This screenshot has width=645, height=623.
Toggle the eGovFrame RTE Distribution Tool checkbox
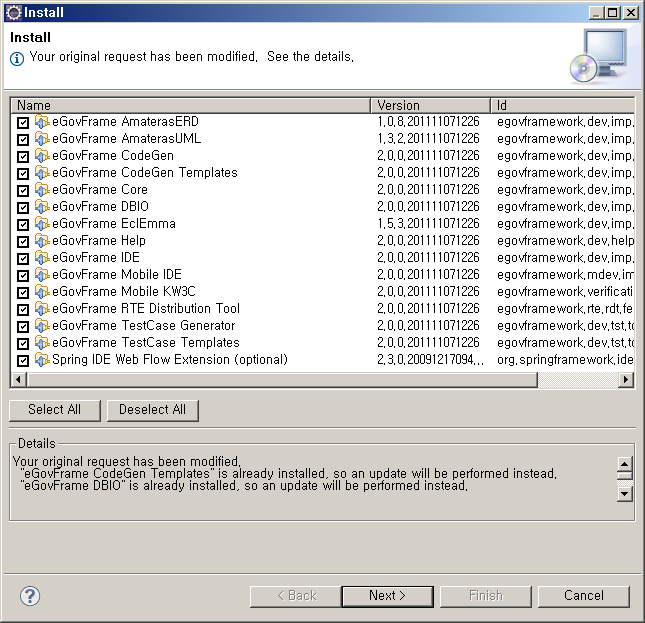point(23,309)
